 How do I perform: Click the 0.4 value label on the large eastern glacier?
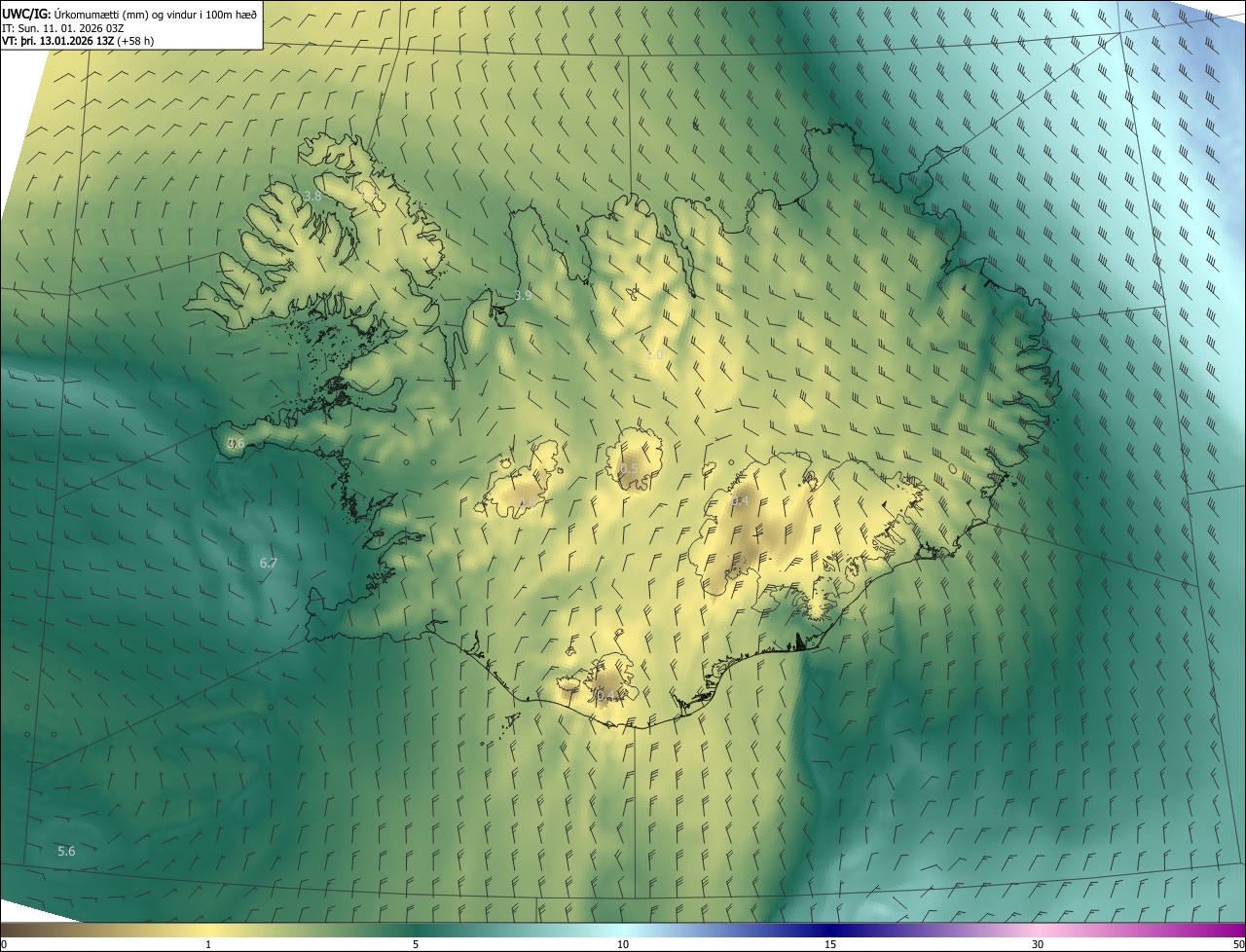pos(741,501)
